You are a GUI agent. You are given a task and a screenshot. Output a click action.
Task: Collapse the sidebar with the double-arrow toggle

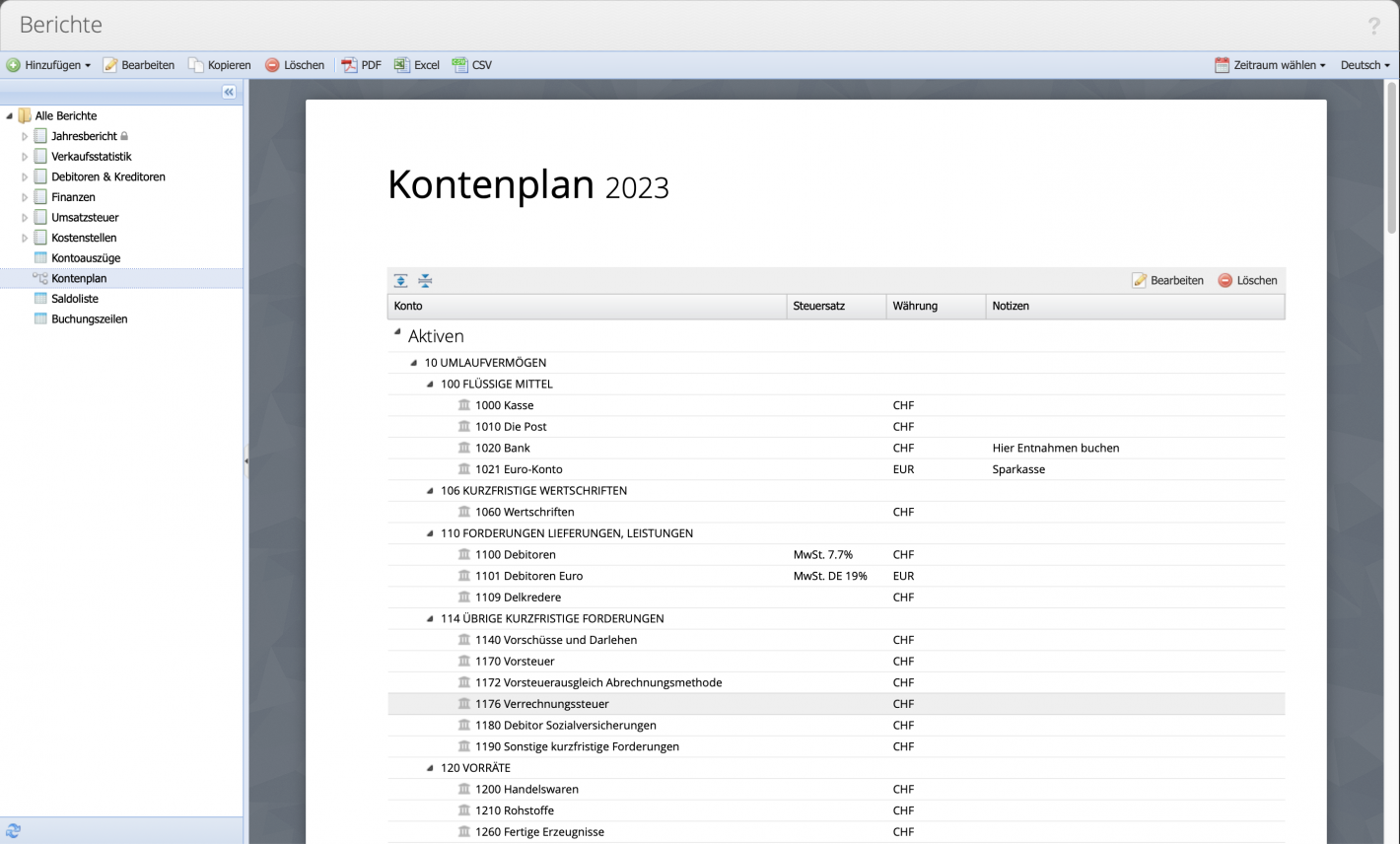point(229,92)
